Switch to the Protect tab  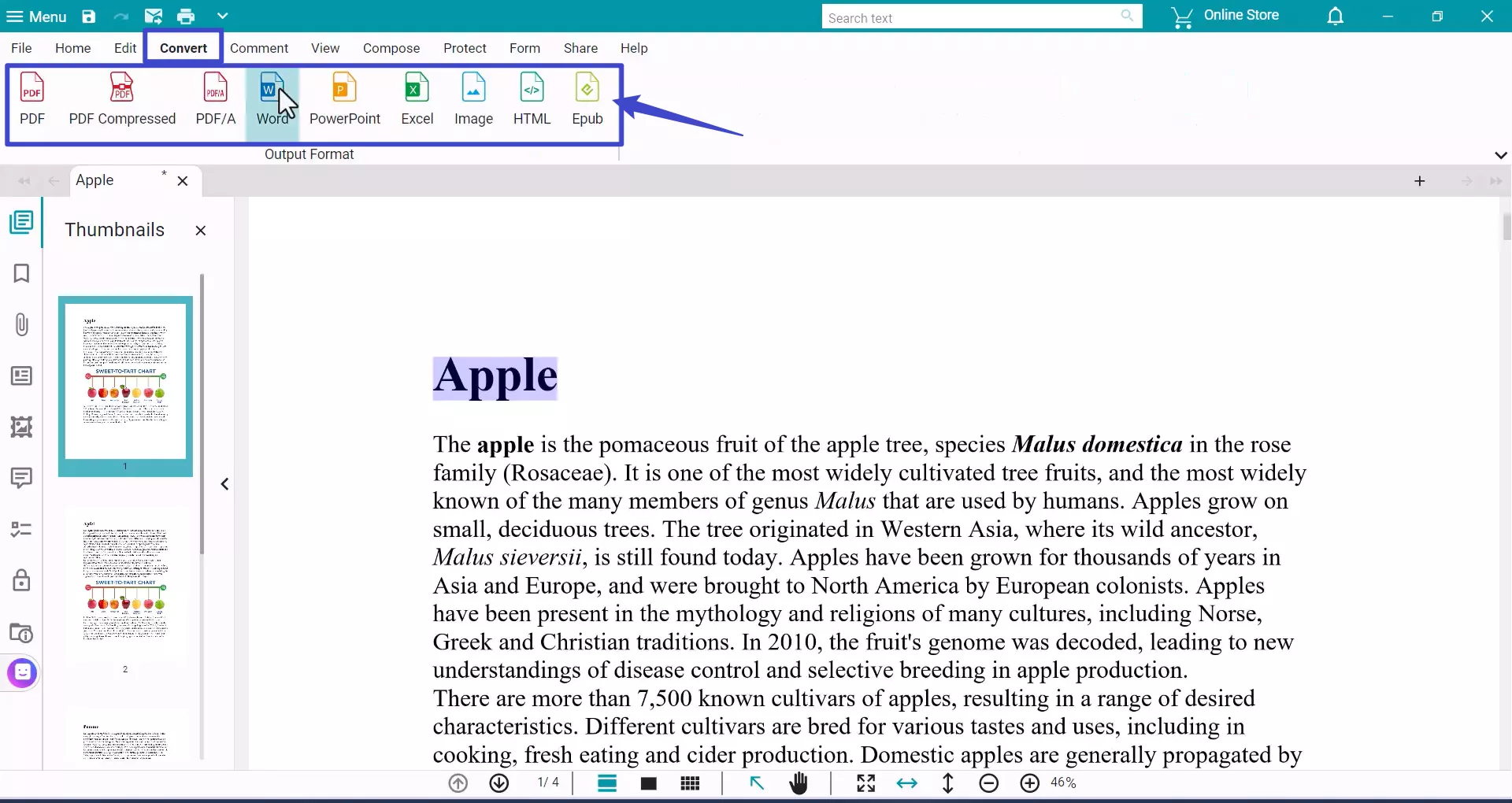[465, 48]
